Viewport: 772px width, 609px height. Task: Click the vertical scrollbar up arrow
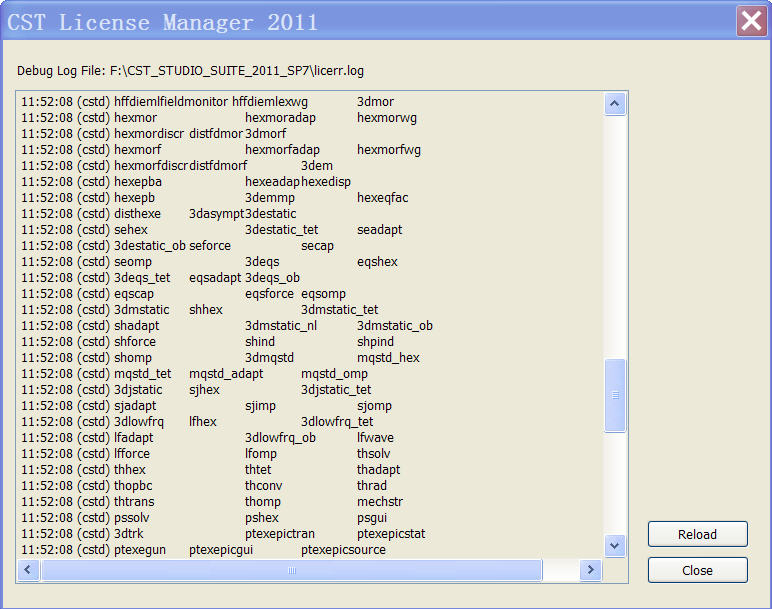click(x=614, y=103)
